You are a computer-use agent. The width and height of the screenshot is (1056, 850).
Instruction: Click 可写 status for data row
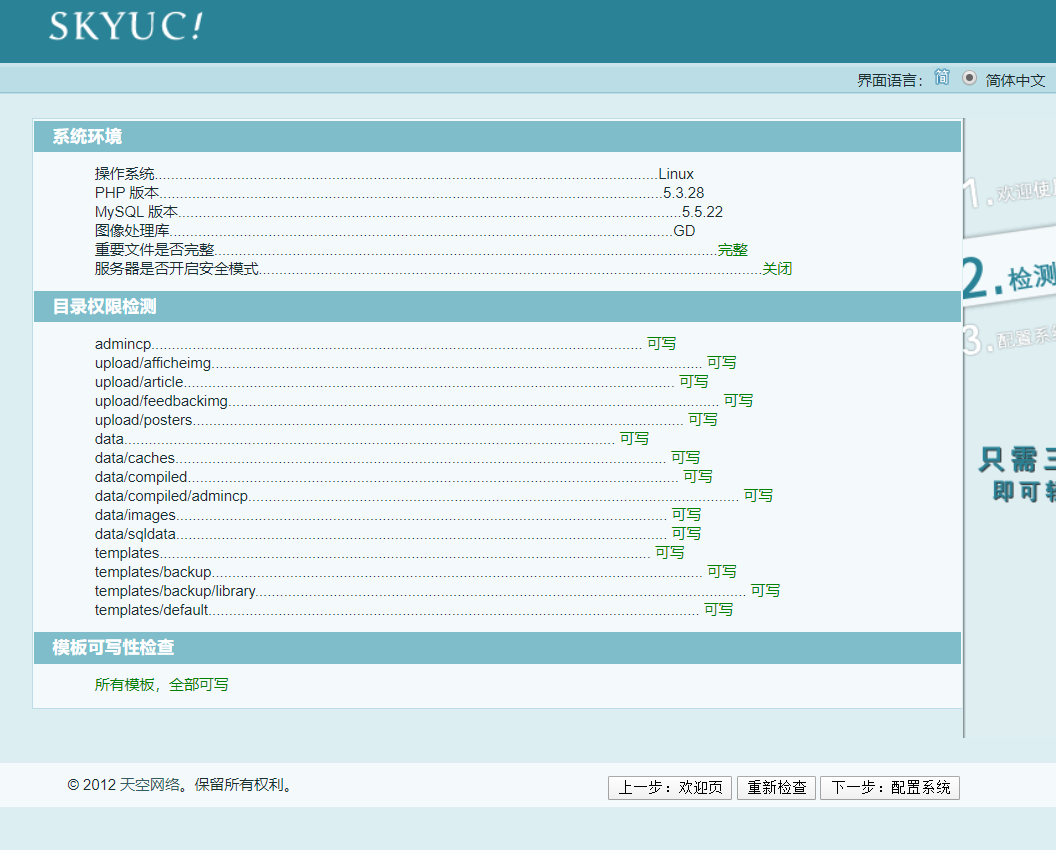coord(634,438)
